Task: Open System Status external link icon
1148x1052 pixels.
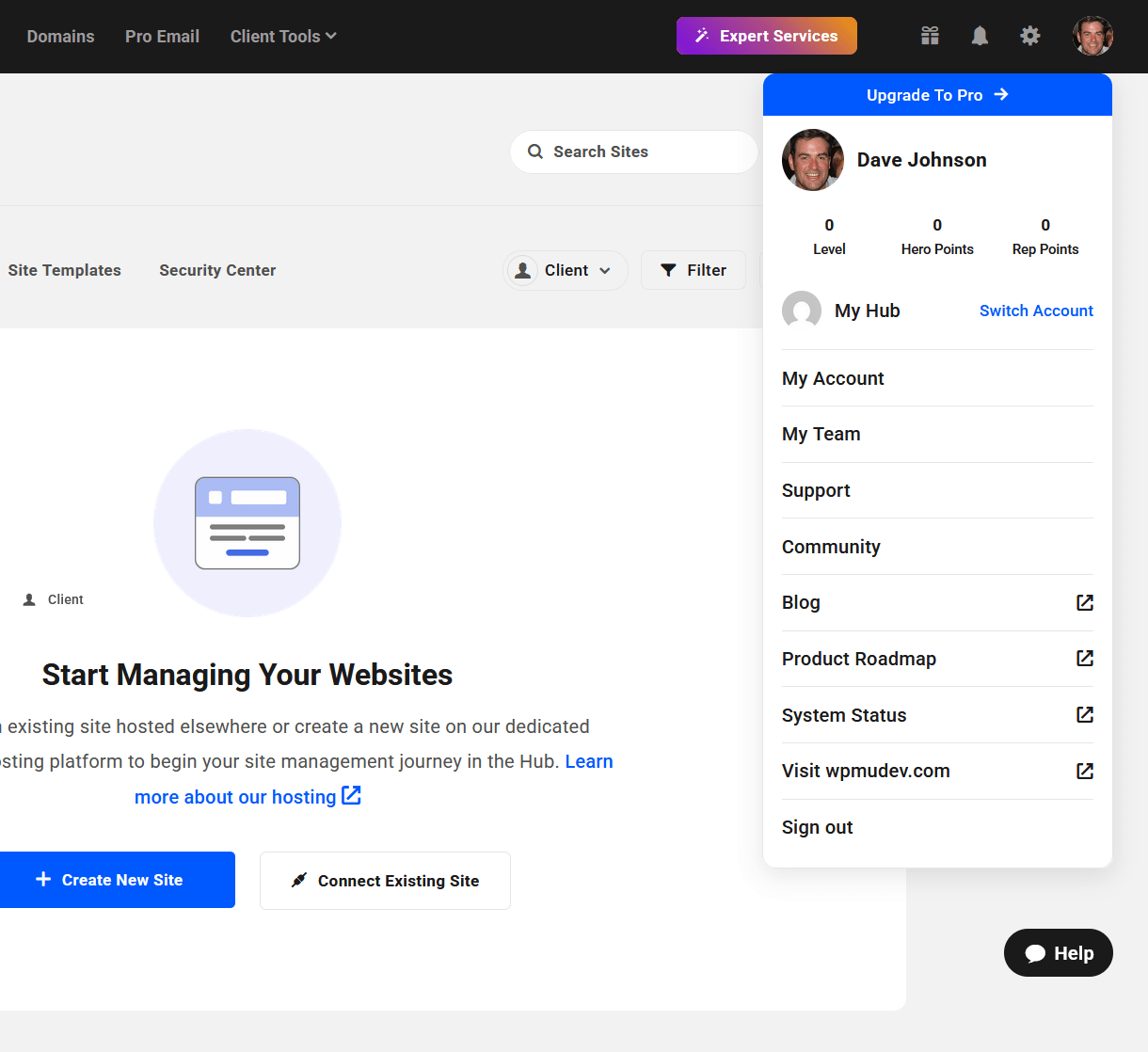Action: point(1084,715)
